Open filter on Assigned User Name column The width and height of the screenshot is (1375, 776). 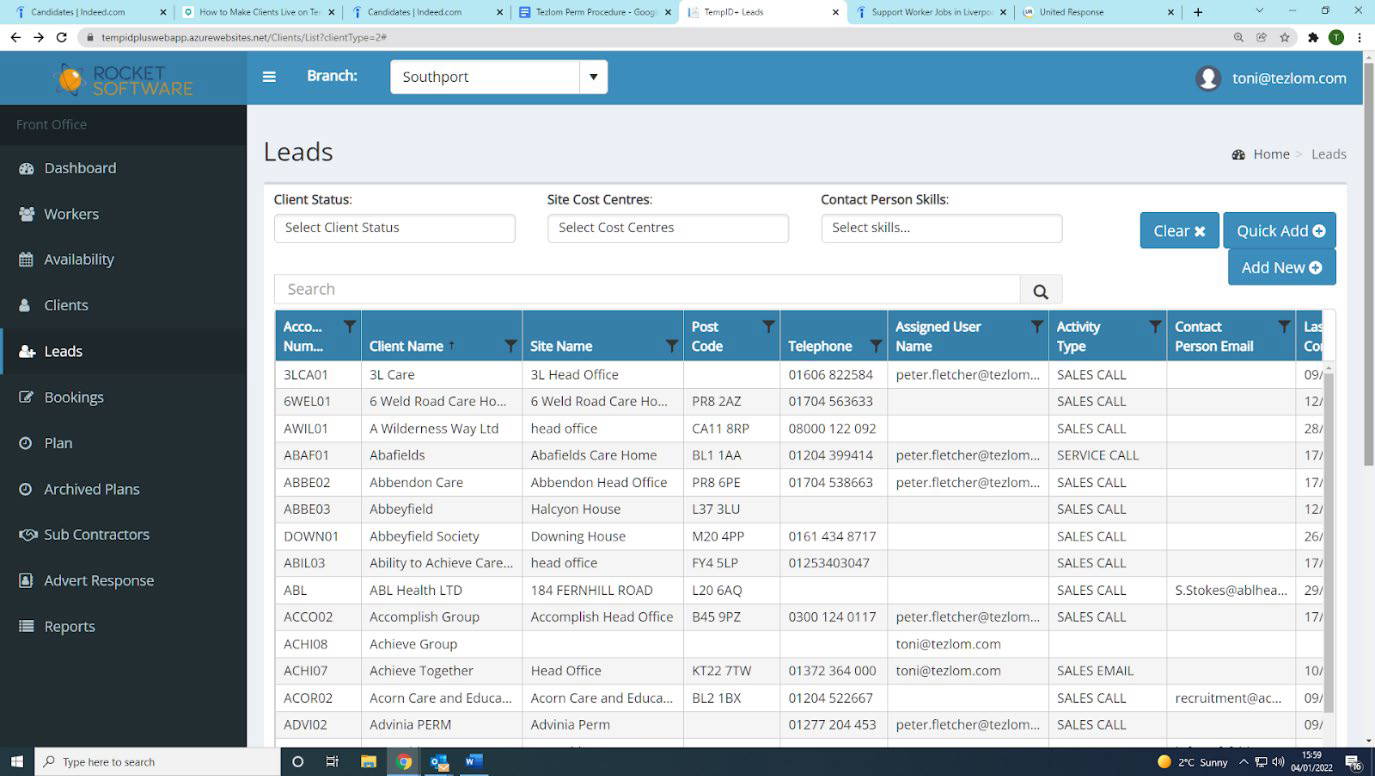point(1037,327)
